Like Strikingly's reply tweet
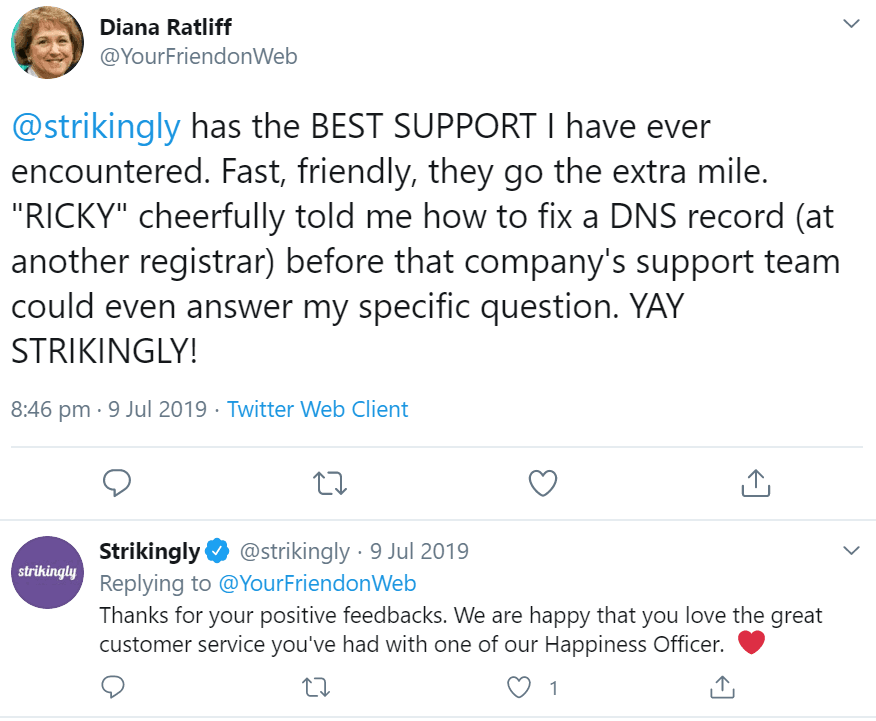The height and width of the screenshot is (721, 876). (x=518, y=687)
